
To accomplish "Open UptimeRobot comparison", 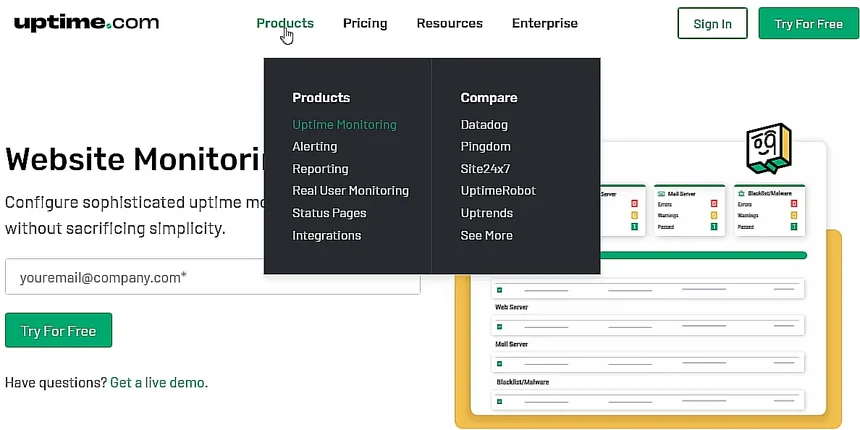I will coord(498,191).
